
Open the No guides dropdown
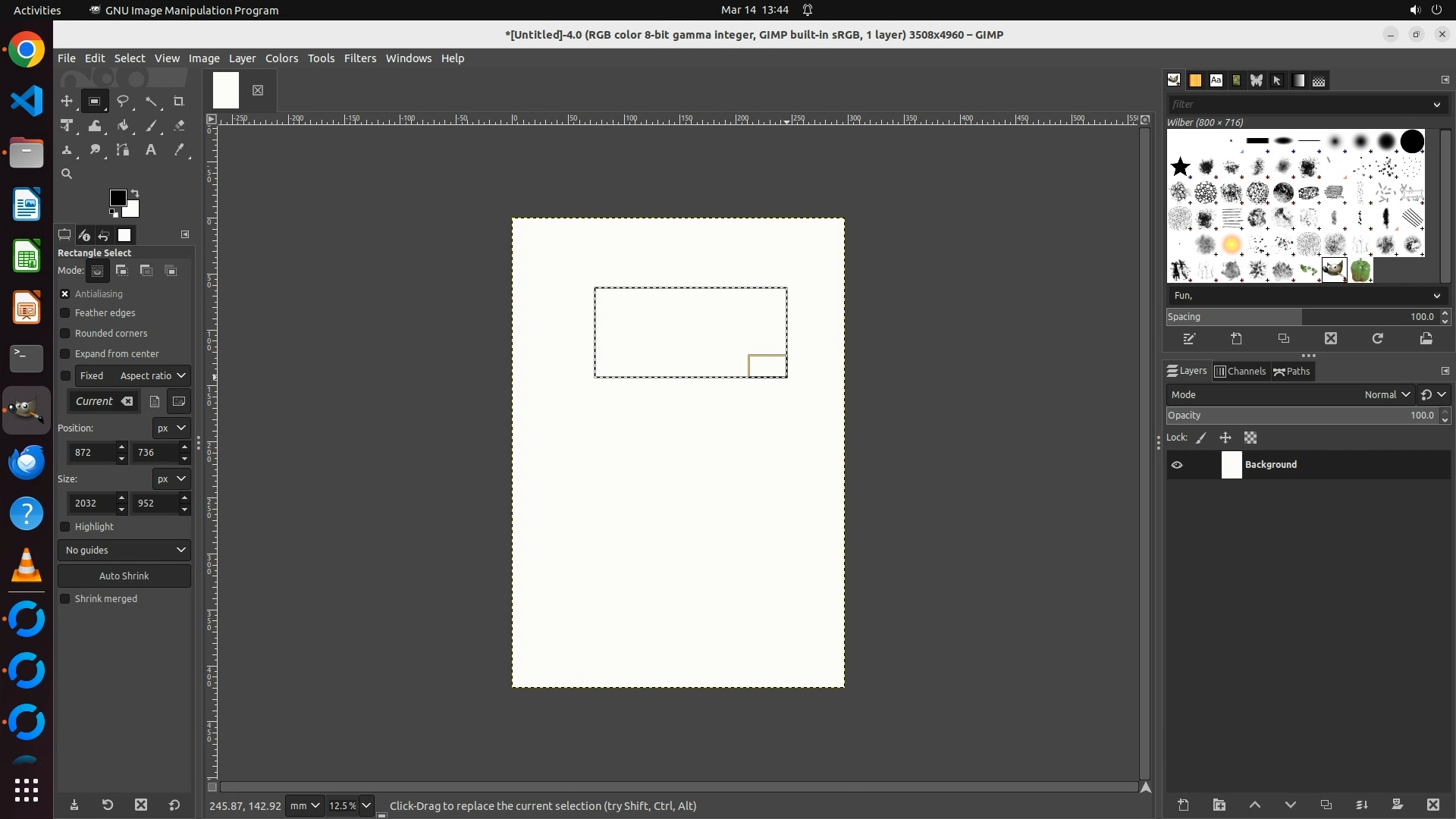point(124,551)
